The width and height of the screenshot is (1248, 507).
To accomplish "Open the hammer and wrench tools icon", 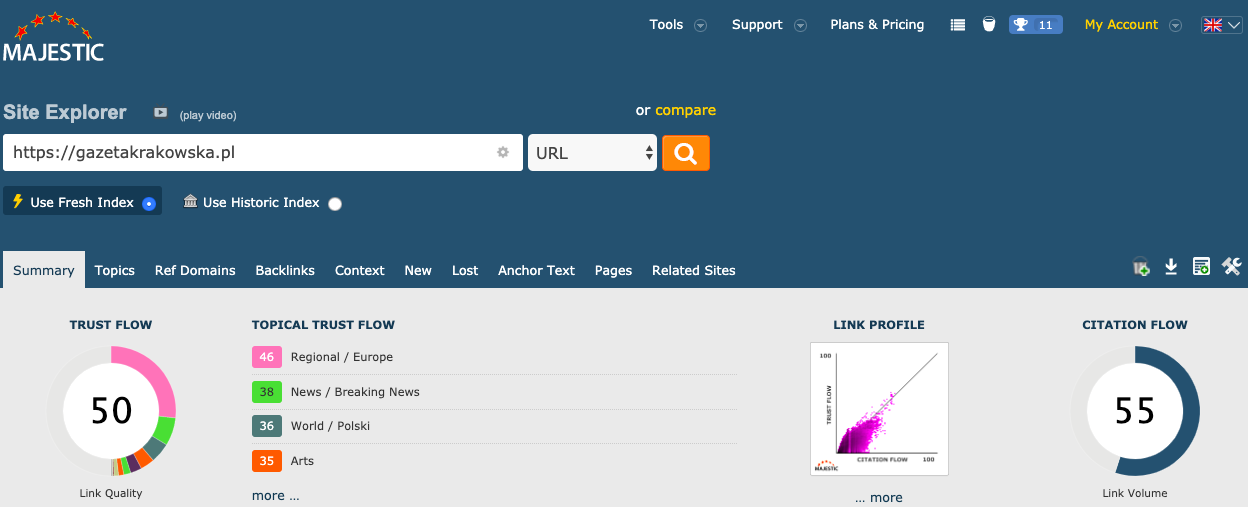I will [x=1231, y=266].
